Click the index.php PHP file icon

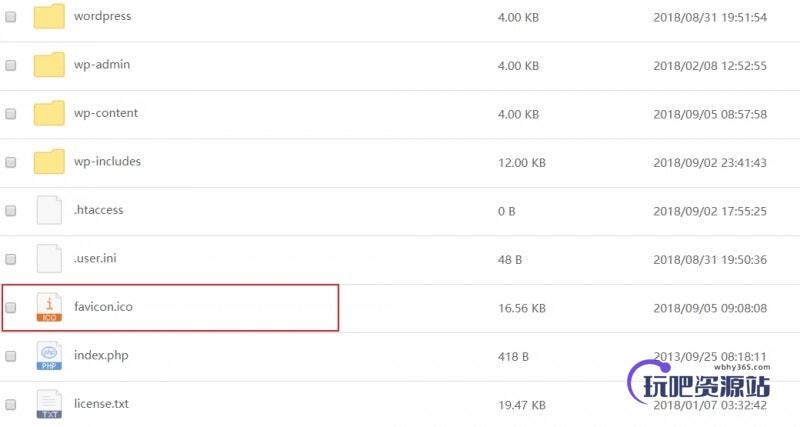click(x=49, y=356)
